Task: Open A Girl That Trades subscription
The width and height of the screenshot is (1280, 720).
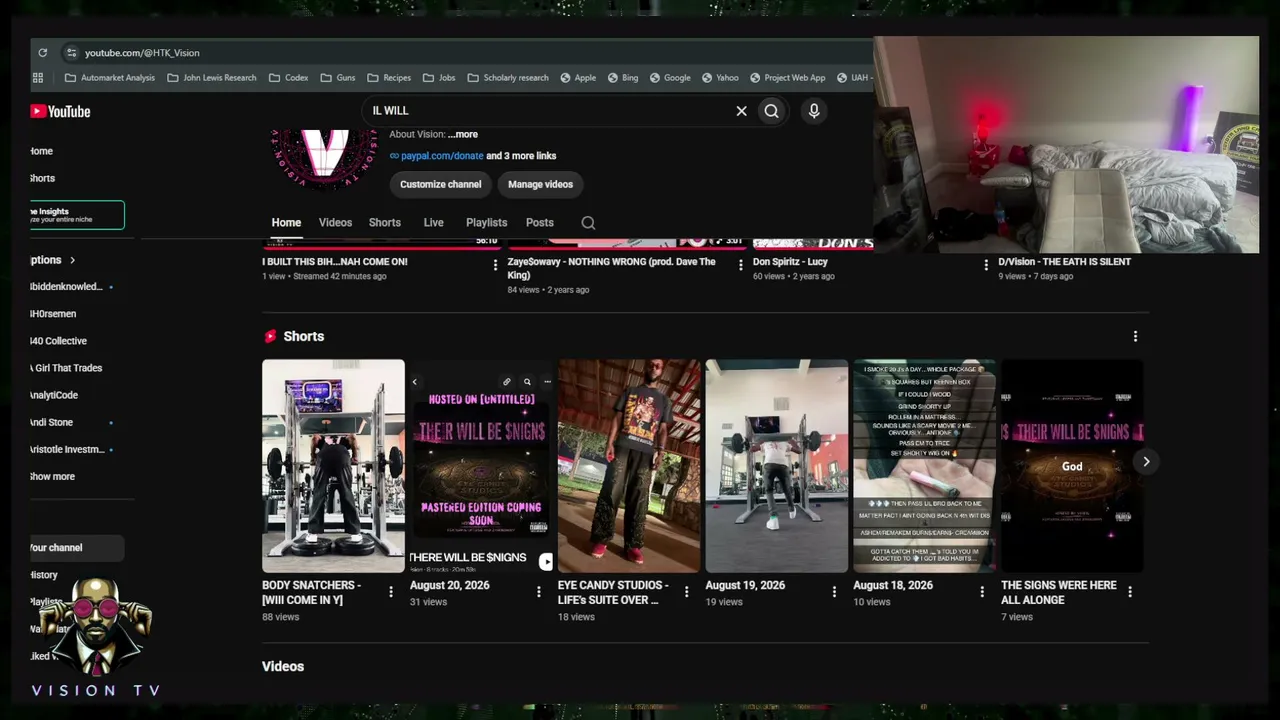Action: pyautogui.click(x=66, y=368)
